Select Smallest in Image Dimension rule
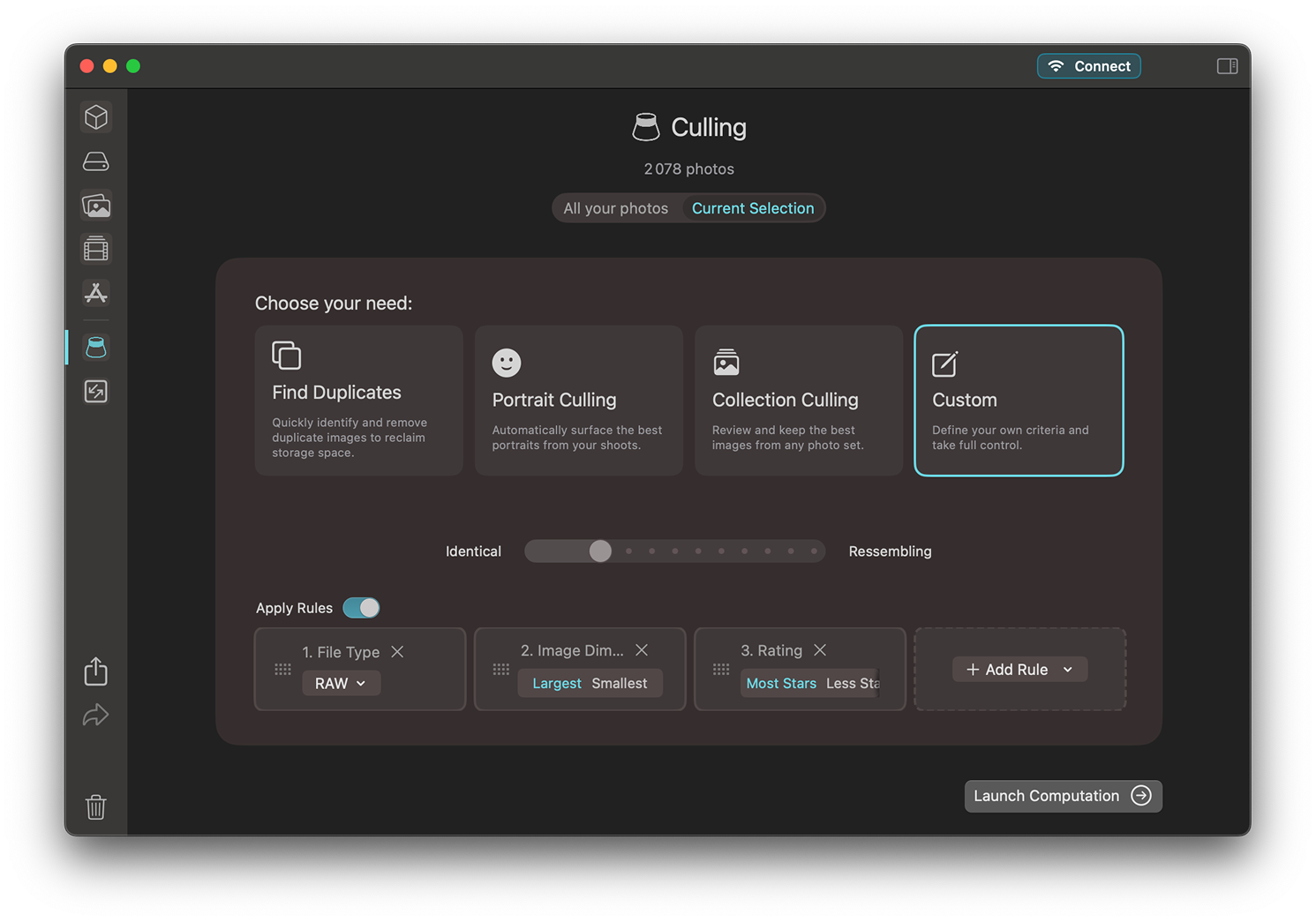The height and width of the screenshot is (922, 1316). pyautogui.click(x=619, y=683)
